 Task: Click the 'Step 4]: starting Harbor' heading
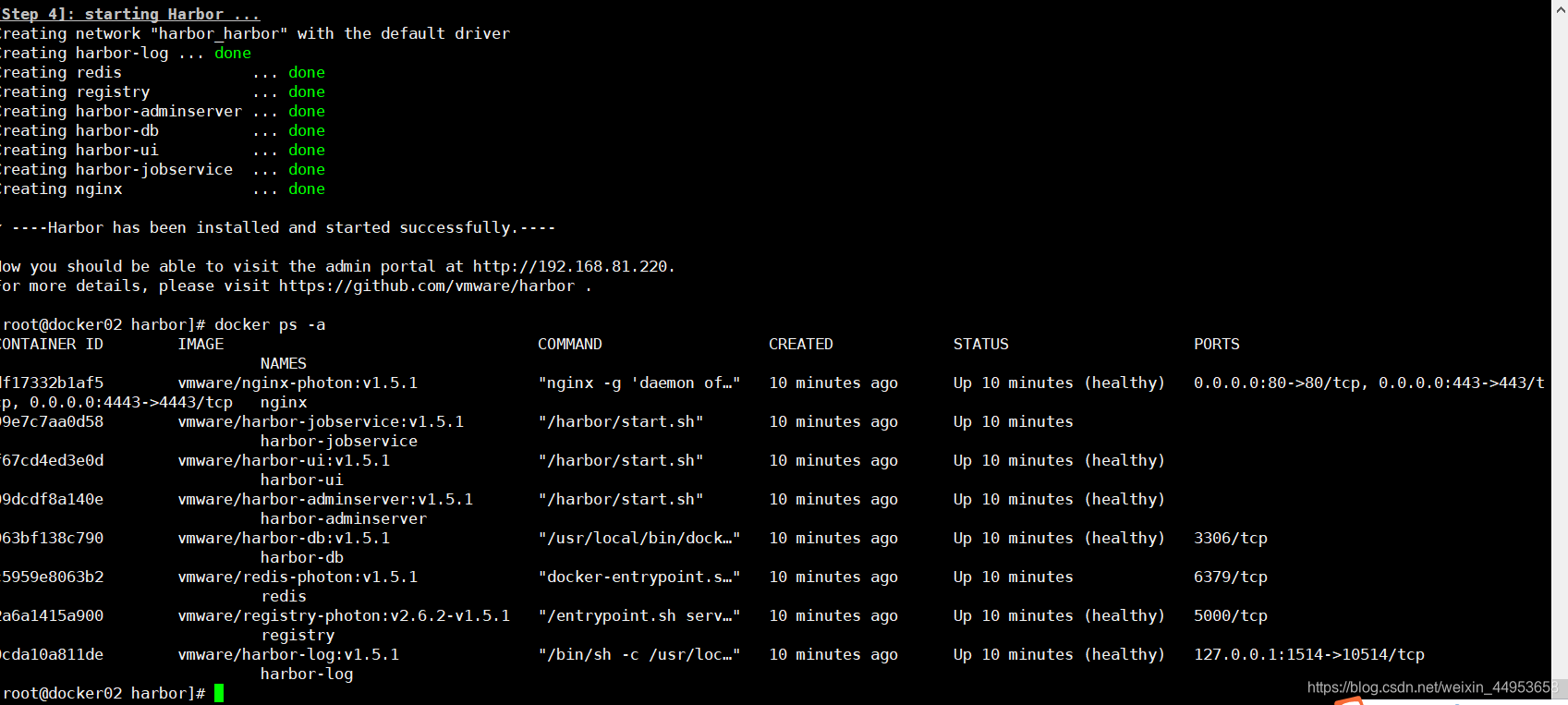[x=130, y=14]
